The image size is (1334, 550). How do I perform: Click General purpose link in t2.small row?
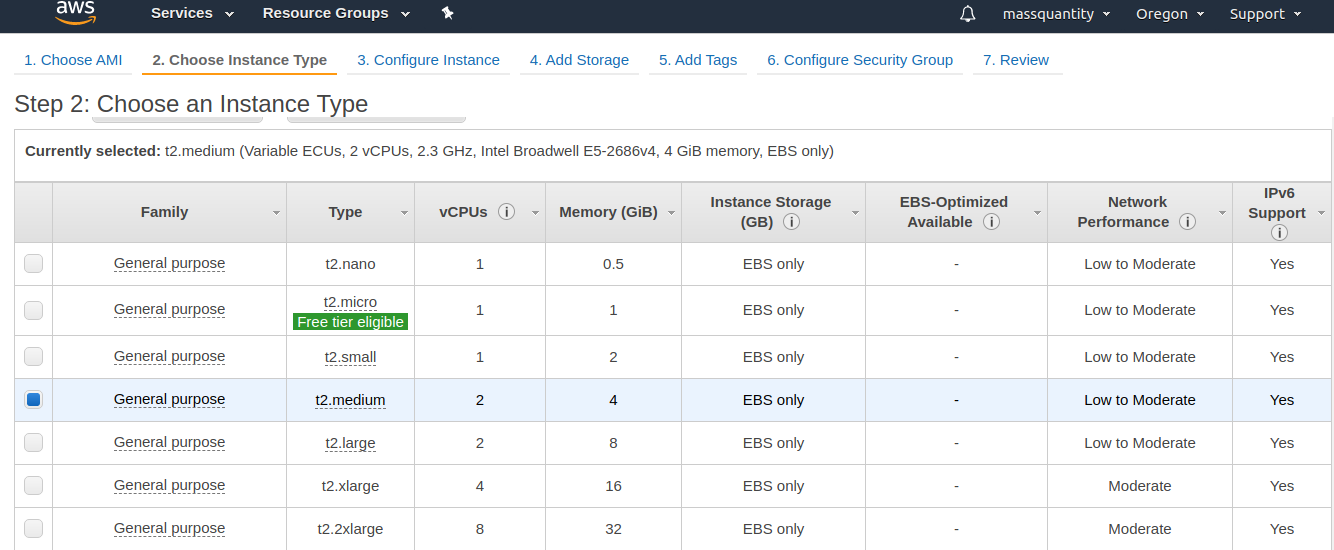pyautogui.click(x=169, y=357)
